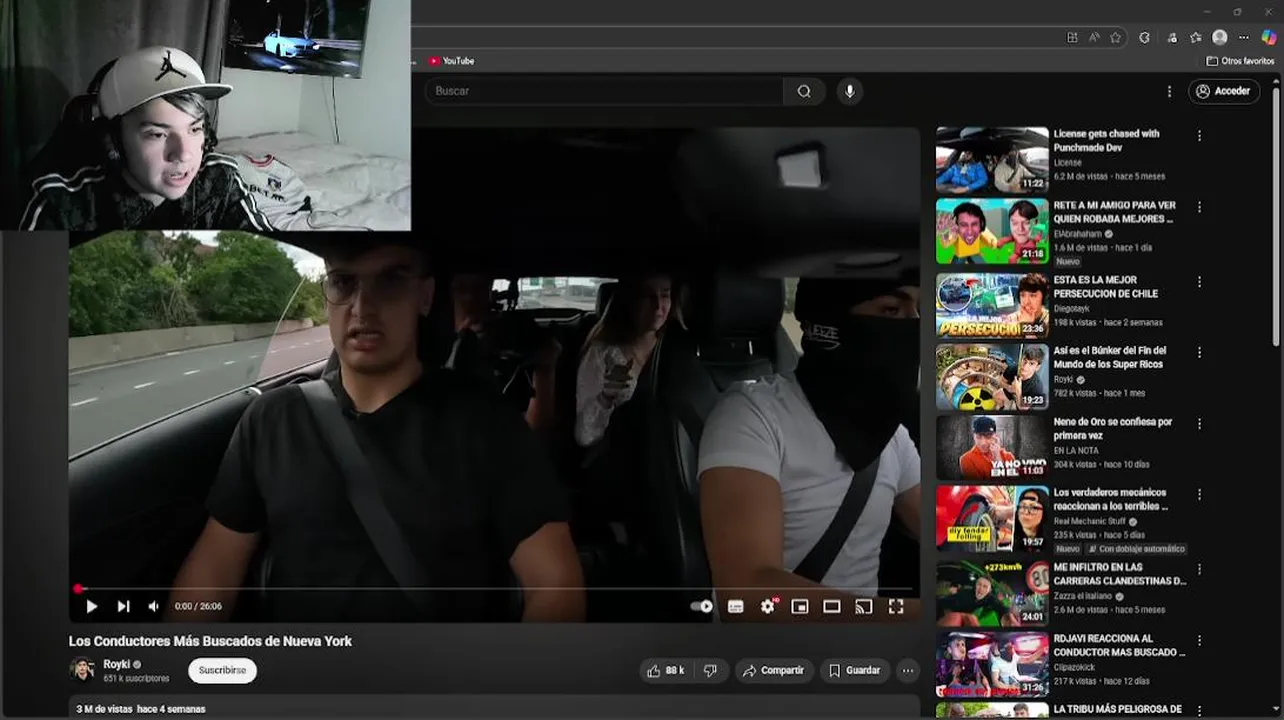
Task: Open the RETE A MI AMIGO video title
Action: pos(1113,212)
